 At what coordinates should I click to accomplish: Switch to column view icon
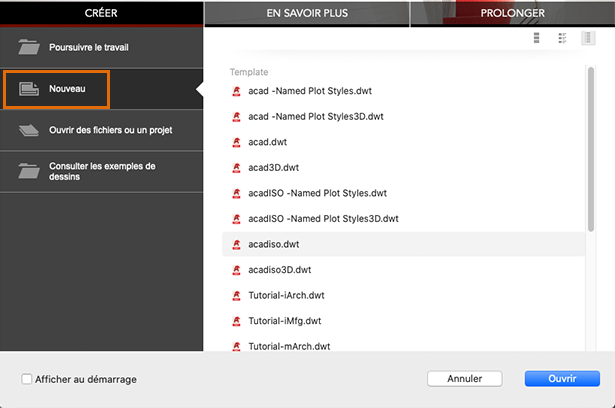588,38
